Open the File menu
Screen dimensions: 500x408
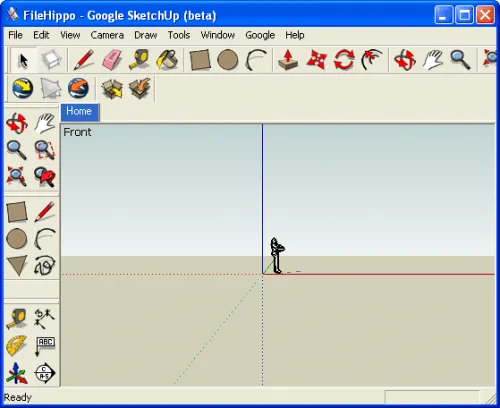(x=15, y=35)
